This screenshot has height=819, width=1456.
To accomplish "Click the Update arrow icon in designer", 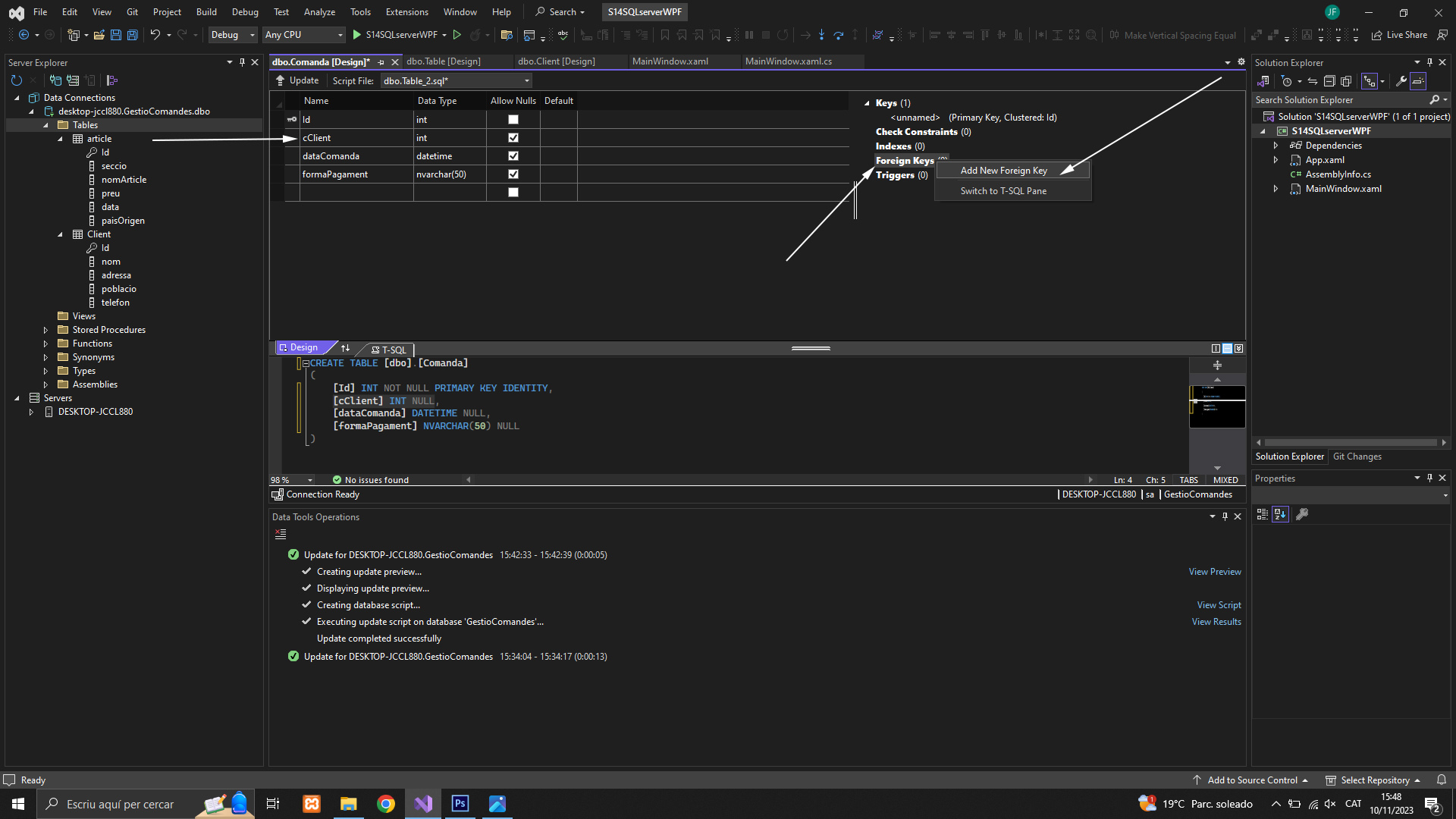I will [x=280, y=80].
